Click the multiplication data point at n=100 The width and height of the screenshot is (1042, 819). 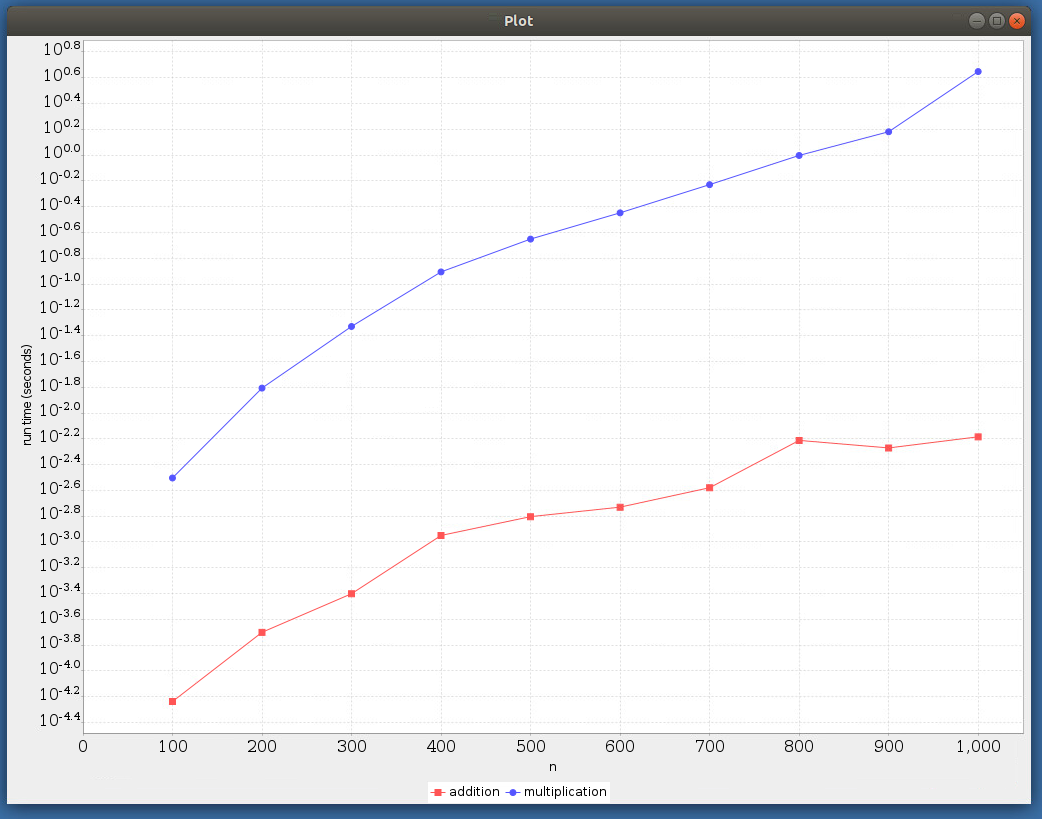[173, 478]
